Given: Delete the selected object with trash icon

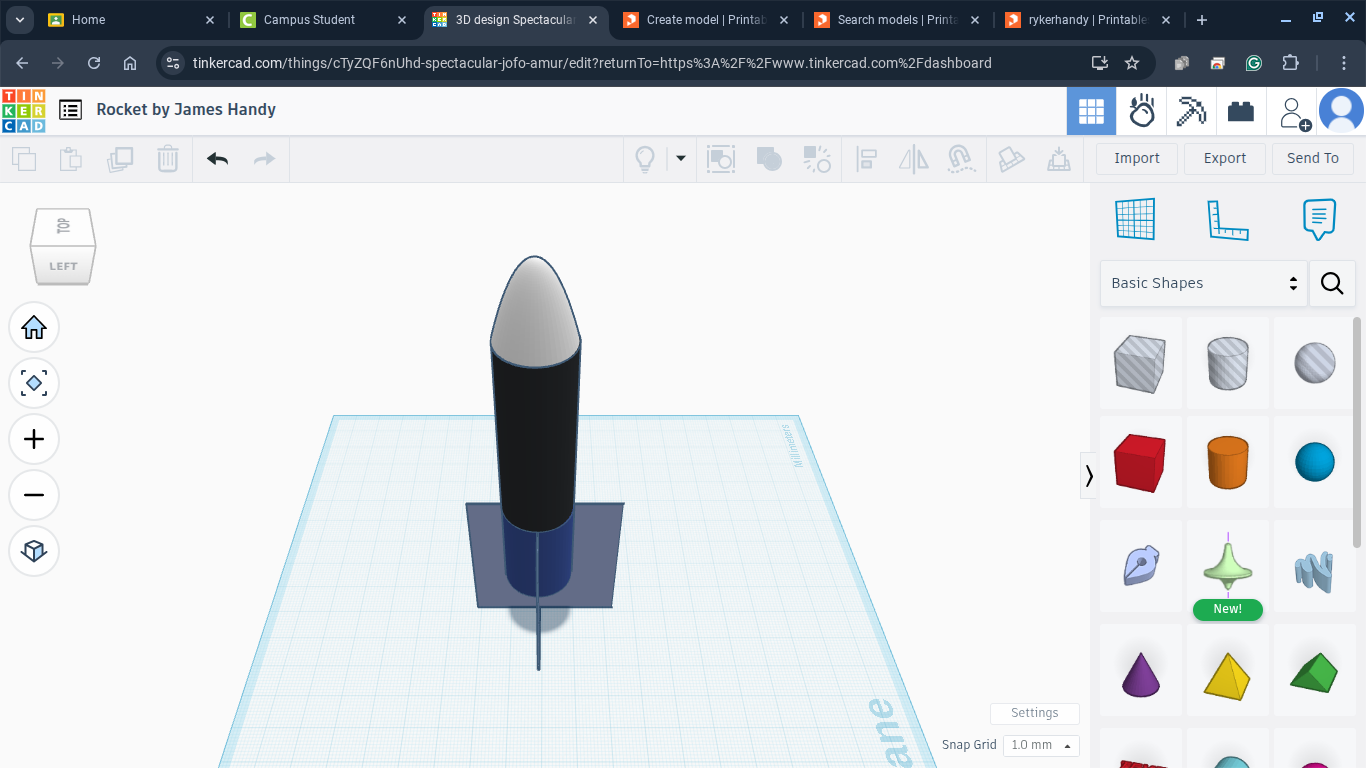Looking at the screenshot, I should point(168,159).
